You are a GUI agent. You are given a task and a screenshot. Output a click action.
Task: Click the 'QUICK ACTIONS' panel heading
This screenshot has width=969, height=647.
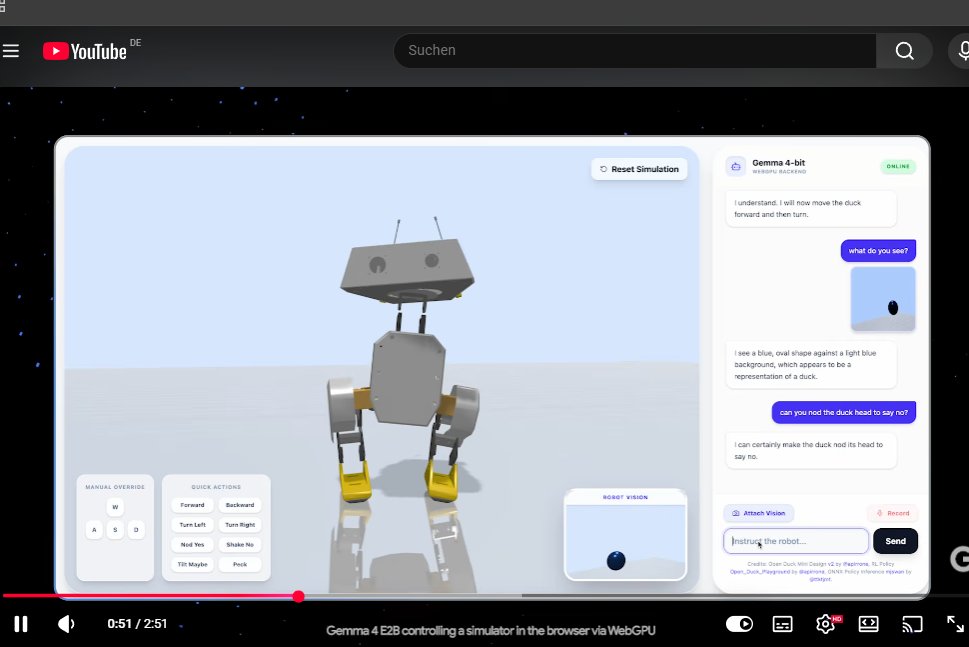[x=216, y=487]
